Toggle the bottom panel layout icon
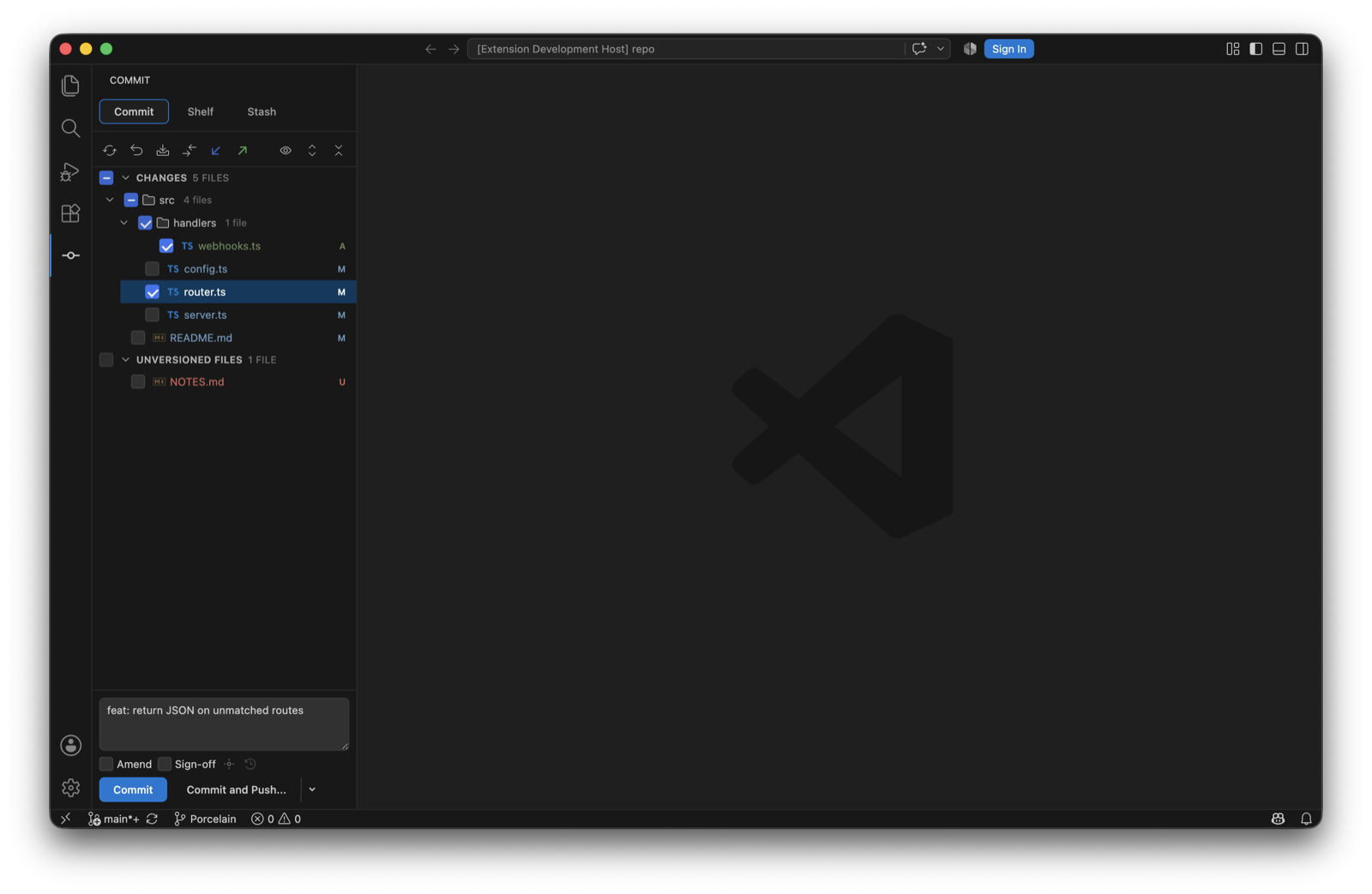 click(x=1279, y=49)
